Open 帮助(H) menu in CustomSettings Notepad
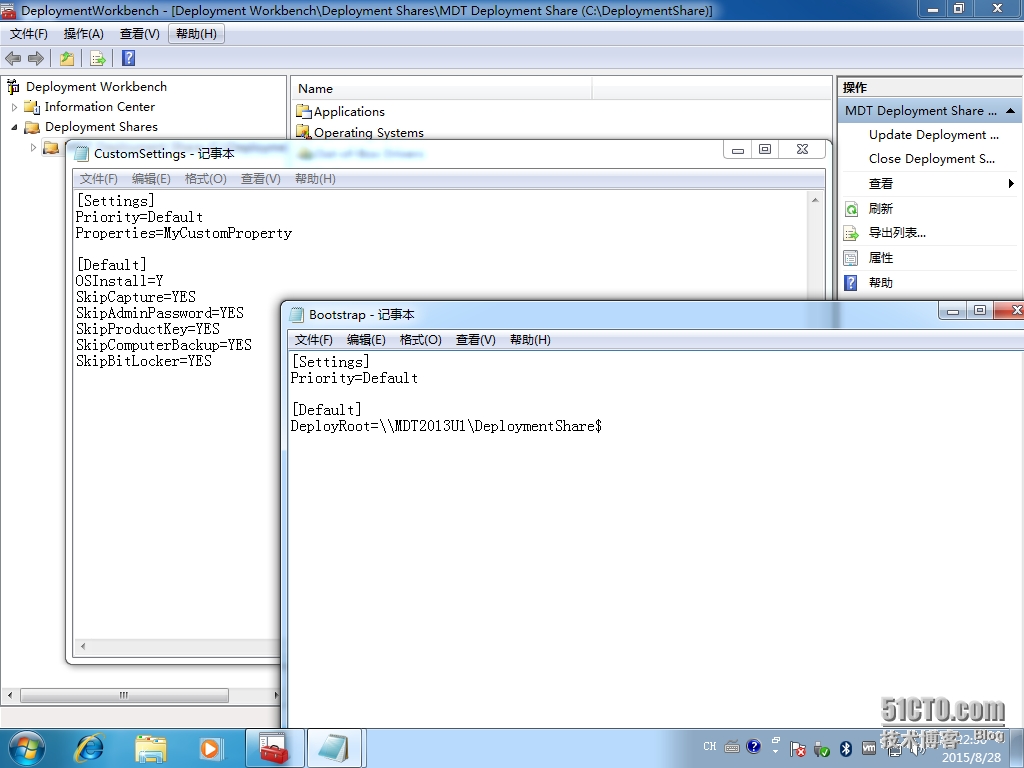Screen dimensions: 1024x768 tap(315, 179)
